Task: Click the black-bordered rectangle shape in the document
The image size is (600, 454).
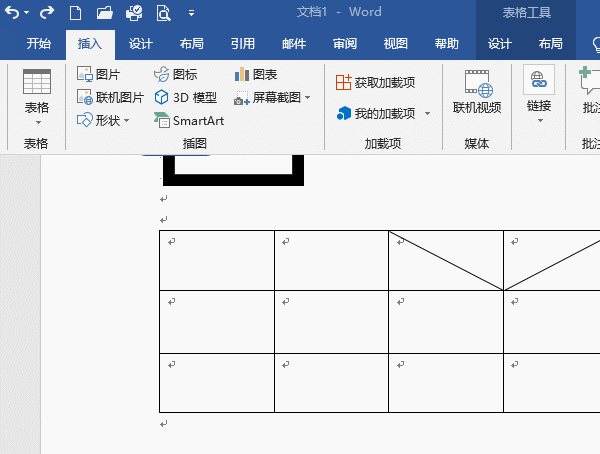Action: pos(233,170)
